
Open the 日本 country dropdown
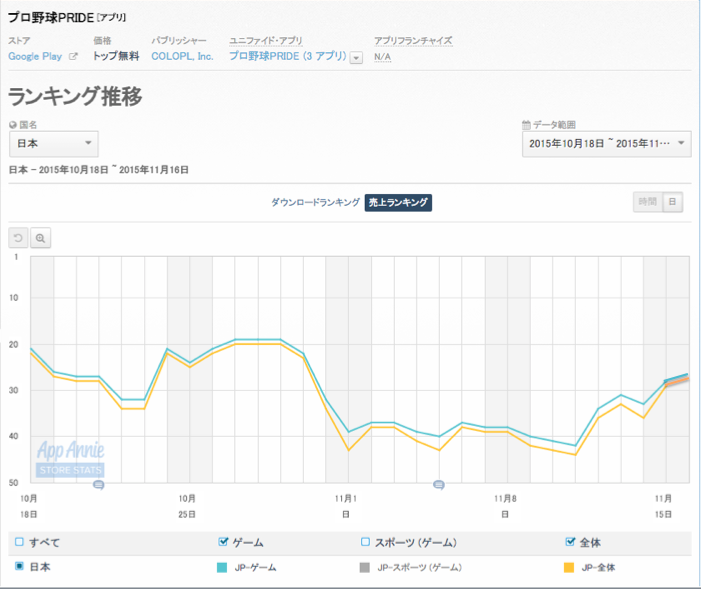[54, 144]
